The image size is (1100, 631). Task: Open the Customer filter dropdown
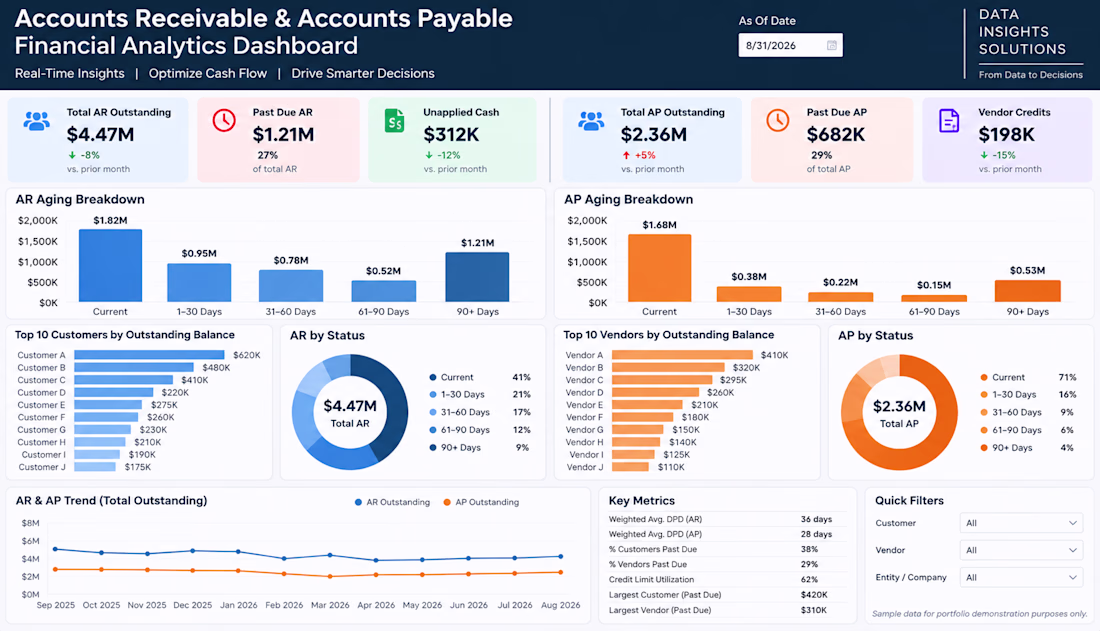(1021, 523)
